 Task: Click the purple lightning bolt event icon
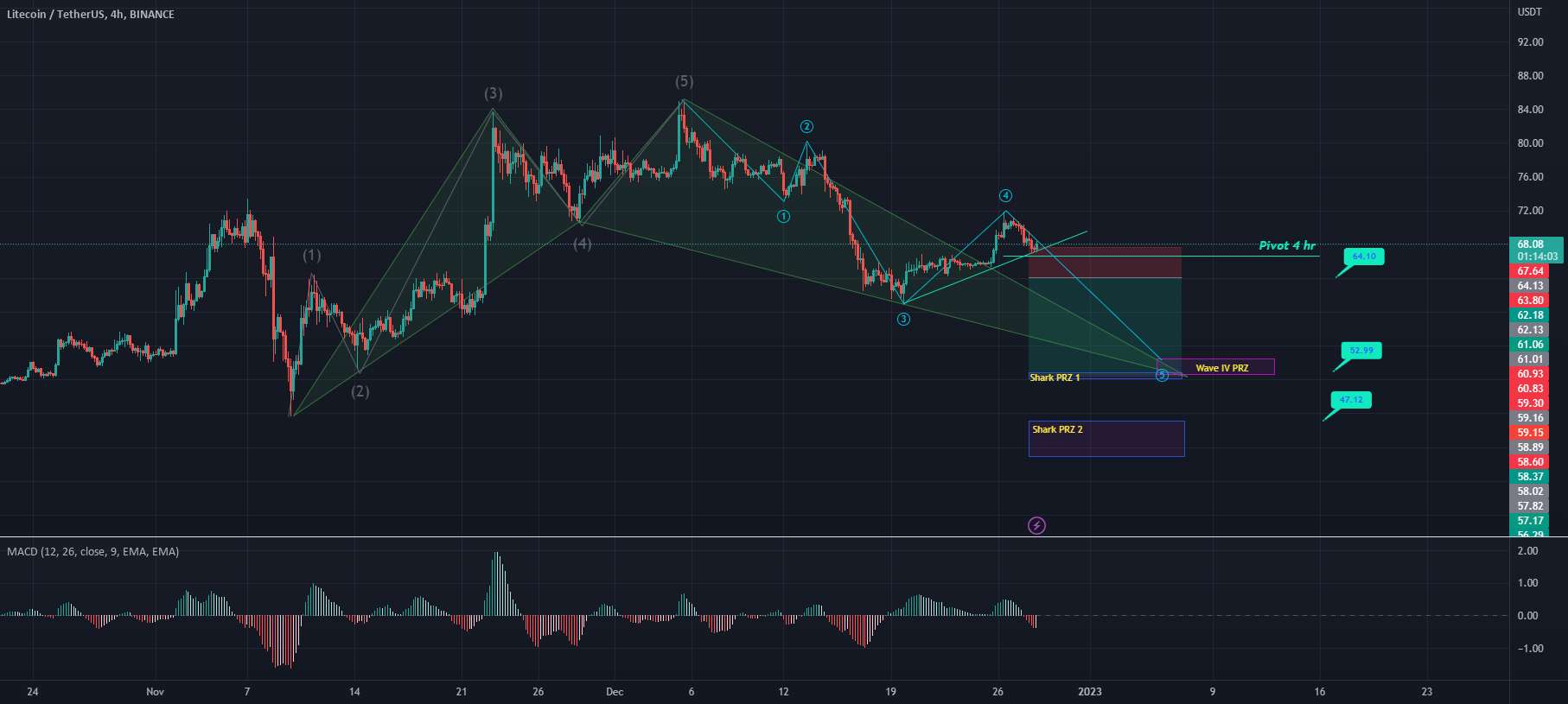(x=1036, y=525)
